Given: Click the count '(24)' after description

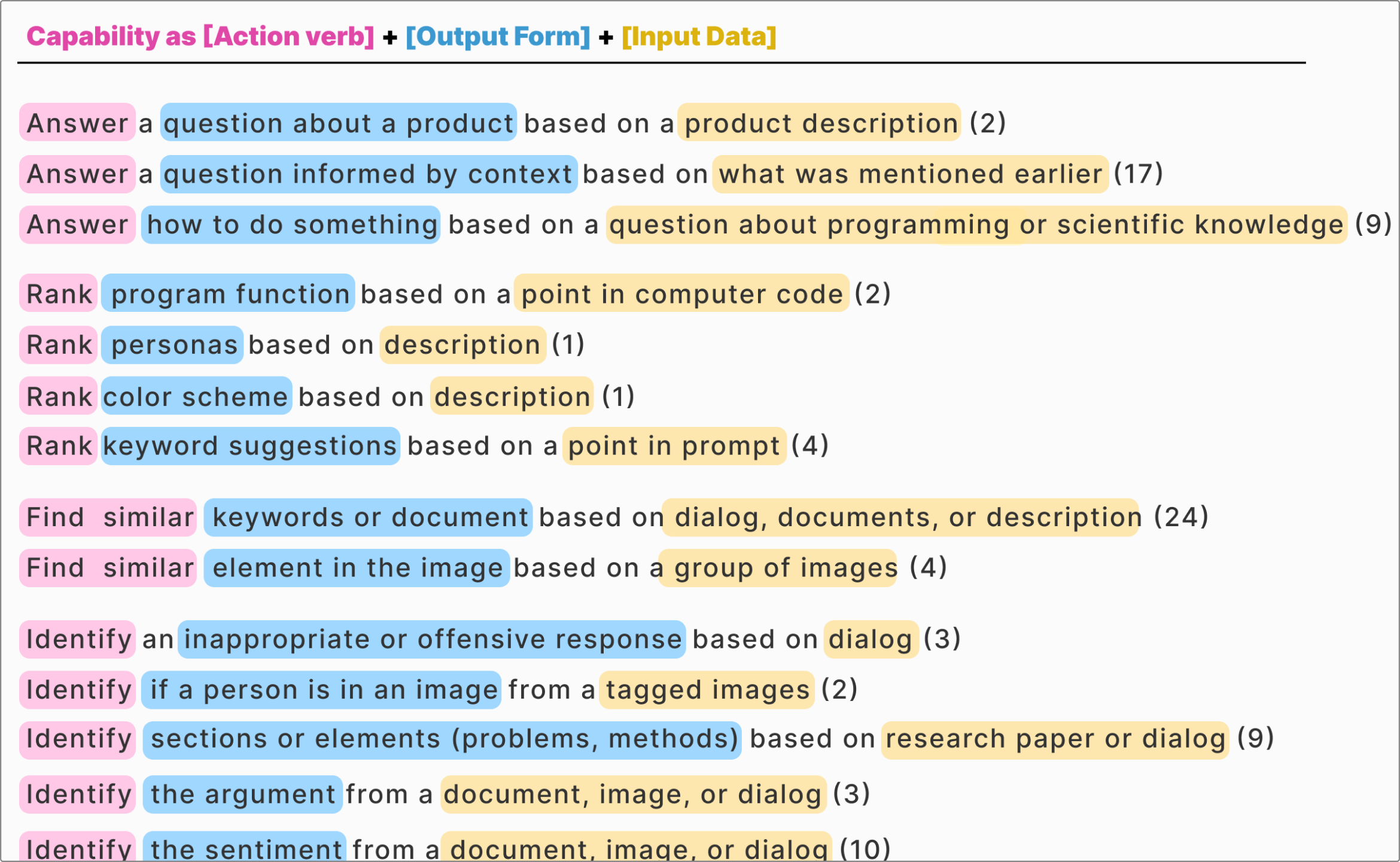Looking at the screenshot, I should click(x=1181, y=517).
